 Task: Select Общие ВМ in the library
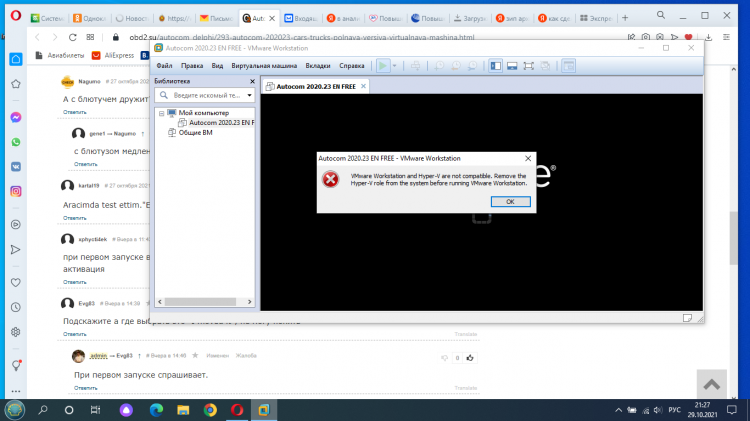(194, 132)
